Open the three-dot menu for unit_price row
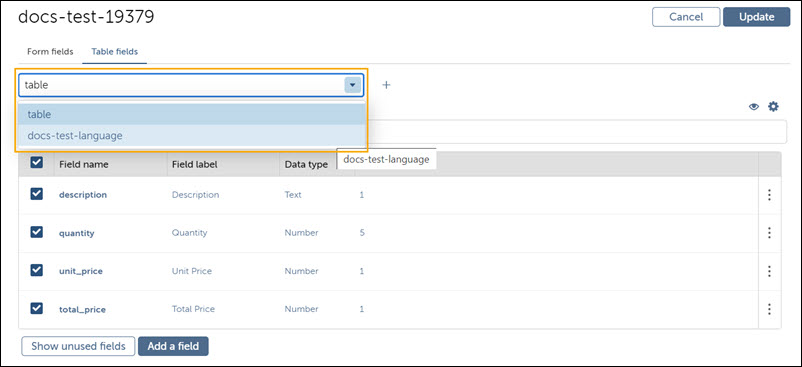 (x=769, y=271)
